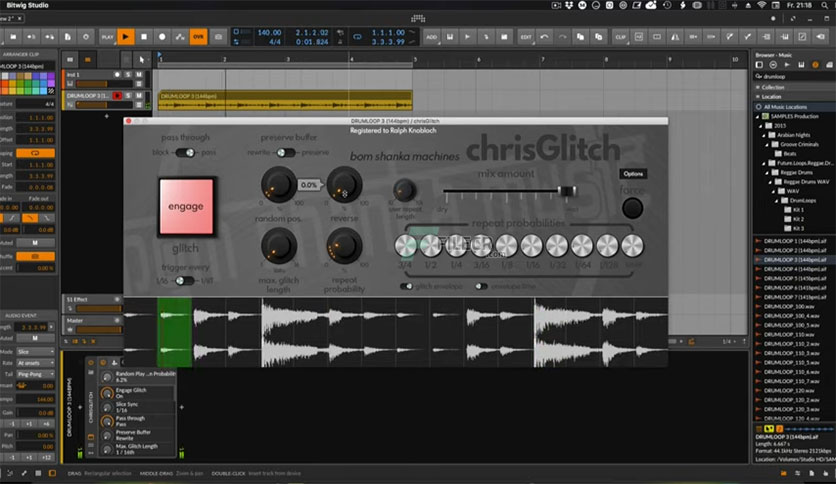Viewport: 836px width, 484px height.
Task: Open the PLAY menu in transport
Action: click(x=108, y=37)
